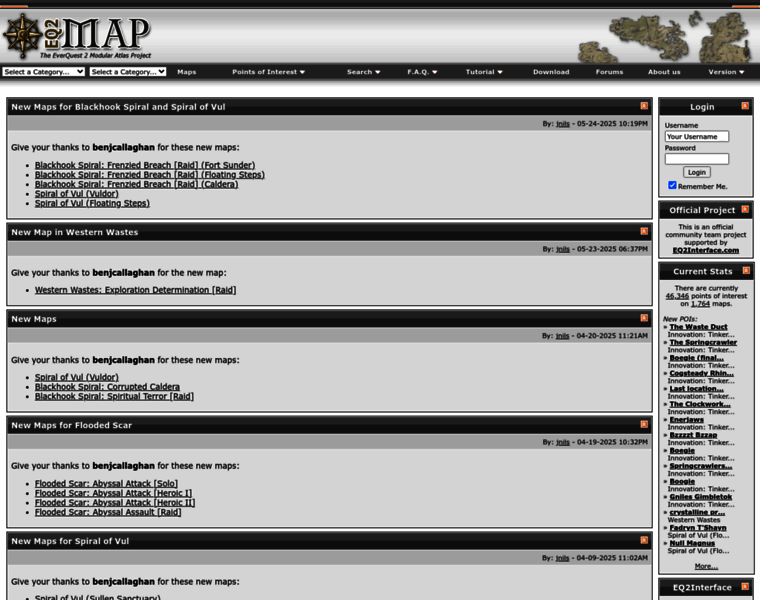760x600 pixels.
Task: Focus the Username input field
Action: (697, 137)
